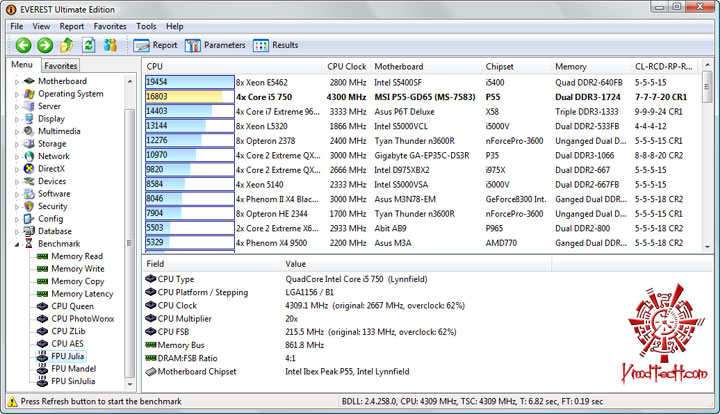
Task: Open the Results toolbar button
Action: [x=276, y=45]
